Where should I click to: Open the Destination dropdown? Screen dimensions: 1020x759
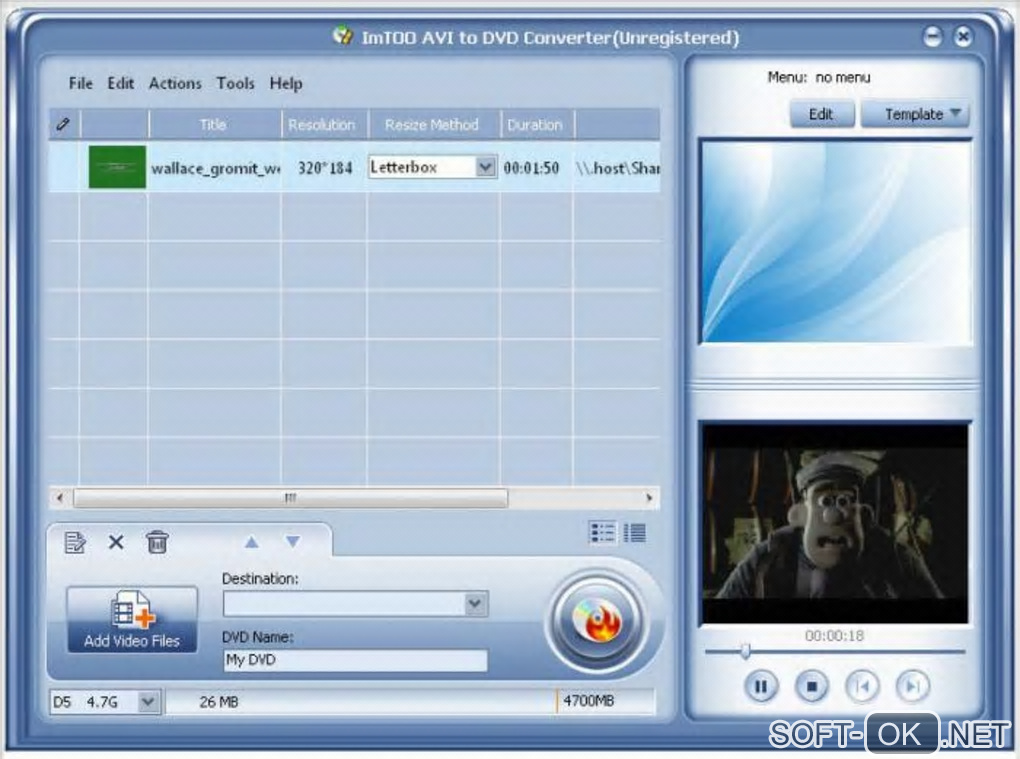(476, 604)
